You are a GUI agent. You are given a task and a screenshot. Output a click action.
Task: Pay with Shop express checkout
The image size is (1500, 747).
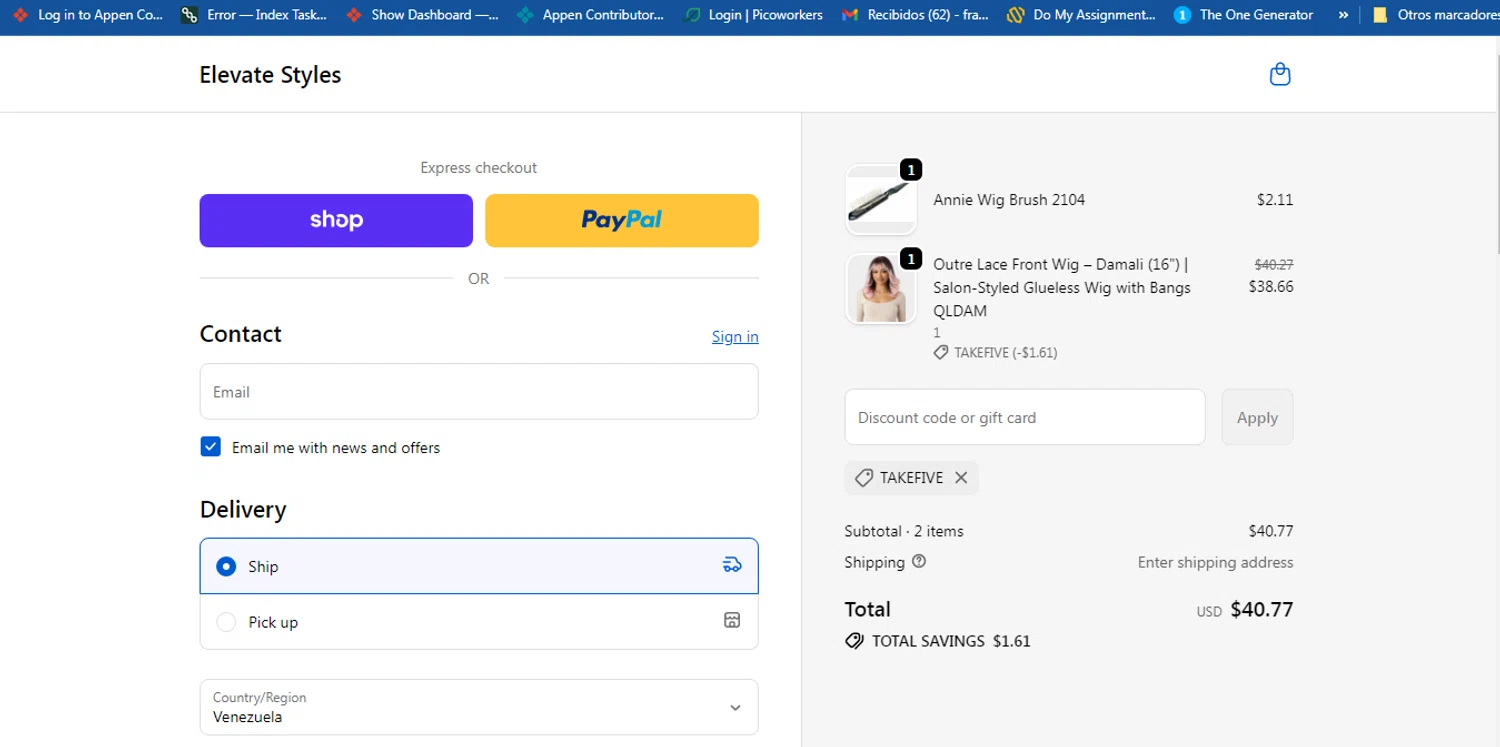click(336, 220)
